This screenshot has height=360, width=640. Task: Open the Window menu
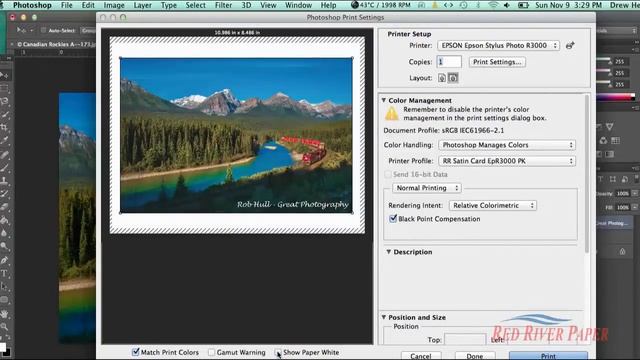tap(298, 5)
